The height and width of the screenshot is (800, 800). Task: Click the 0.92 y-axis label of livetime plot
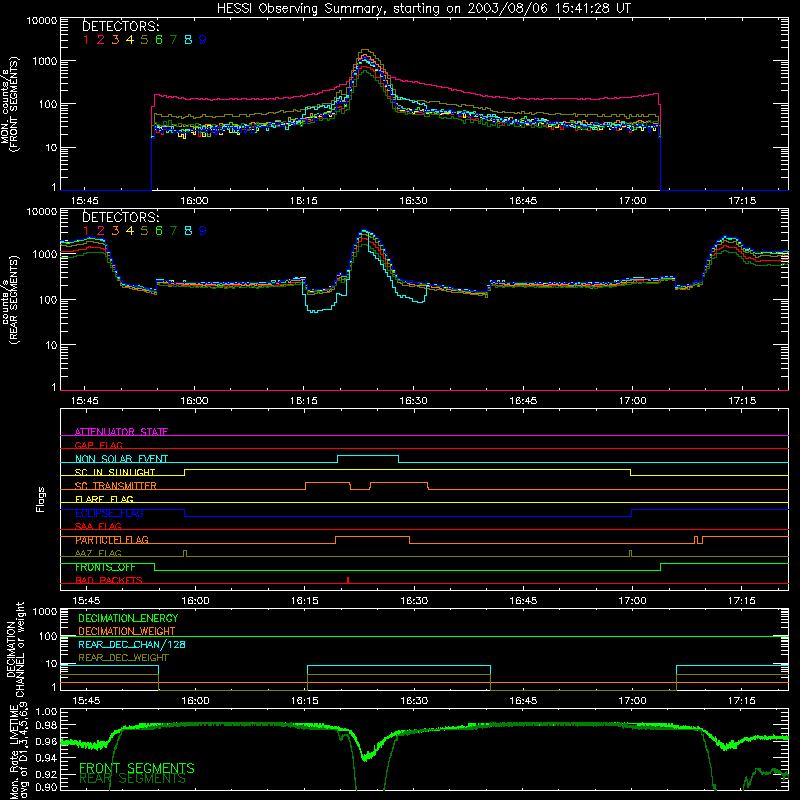(x=46, y=774)
